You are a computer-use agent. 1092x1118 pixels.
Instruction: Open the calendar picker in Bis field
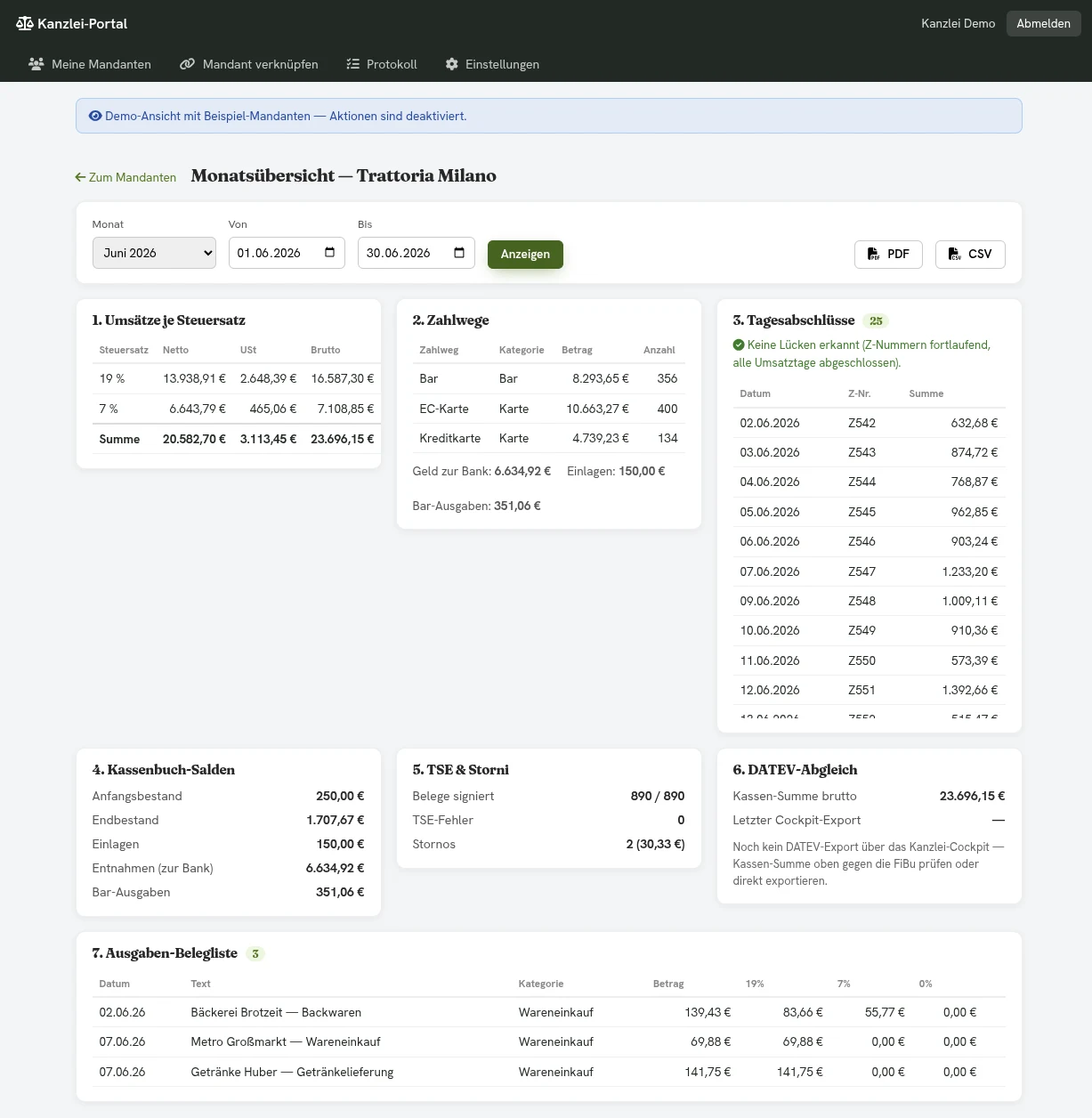pos(459,253)
